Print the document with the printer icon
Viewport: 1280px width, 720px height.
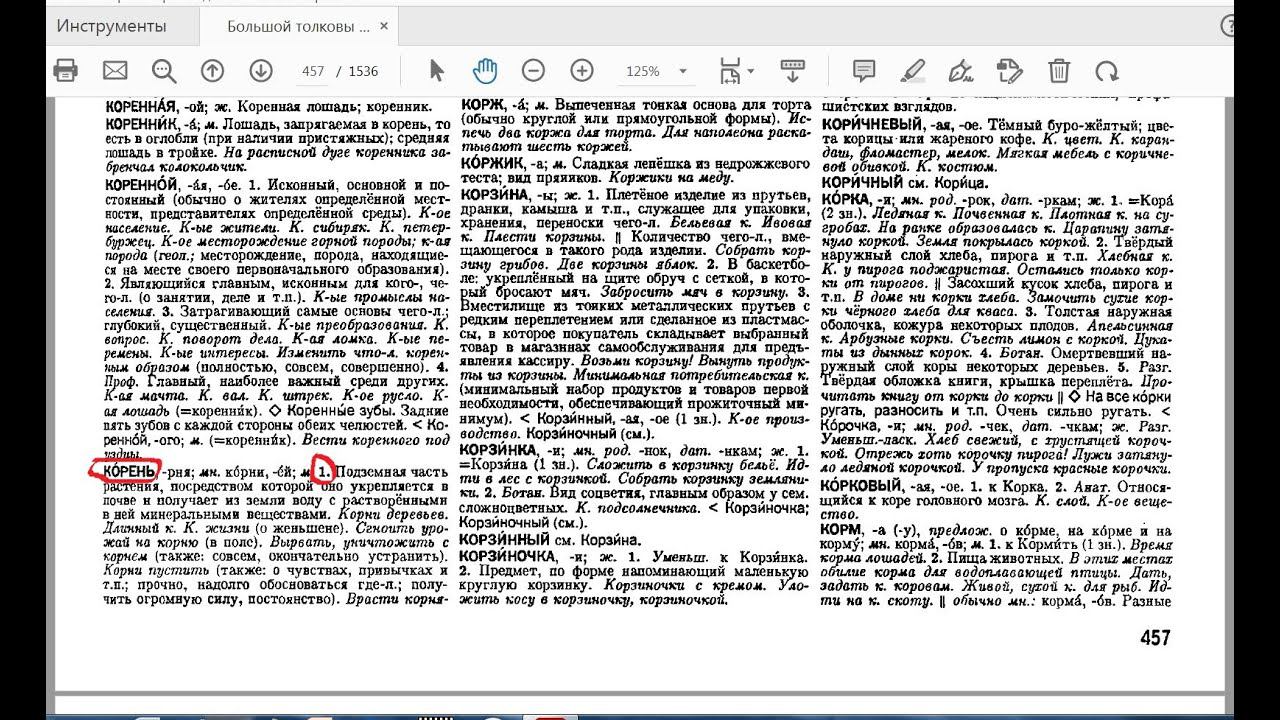click(66, 70)
